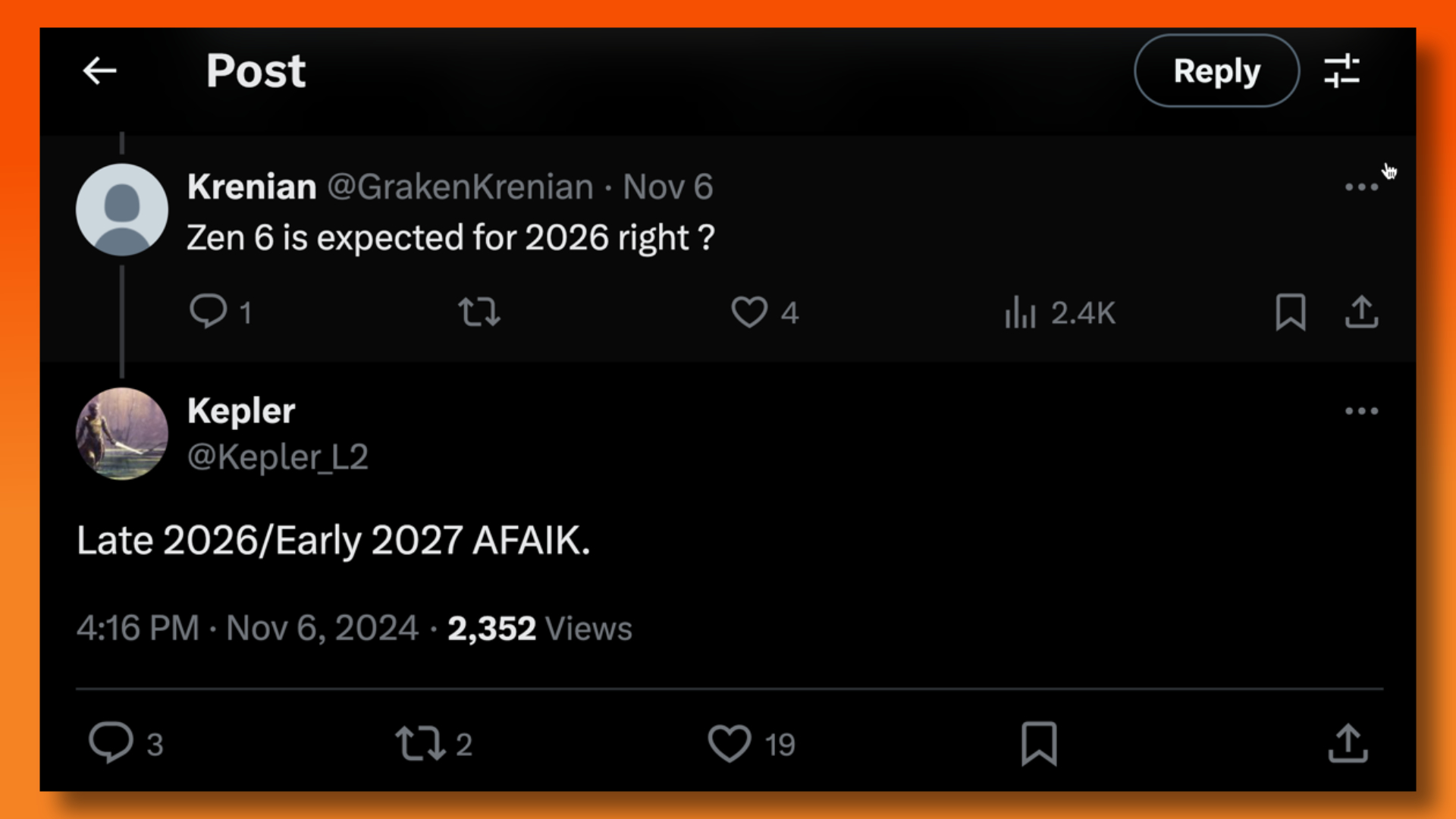Select @Kepler_L2 username link

click(277, 457)
